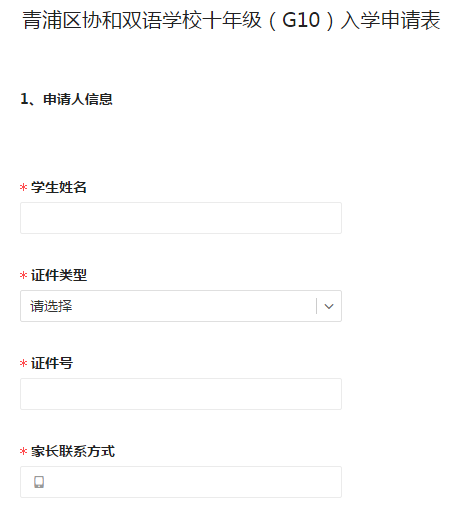The image size is (459, 513).
Task: Focus the 证件号 text box
Action: coord(181,394)
